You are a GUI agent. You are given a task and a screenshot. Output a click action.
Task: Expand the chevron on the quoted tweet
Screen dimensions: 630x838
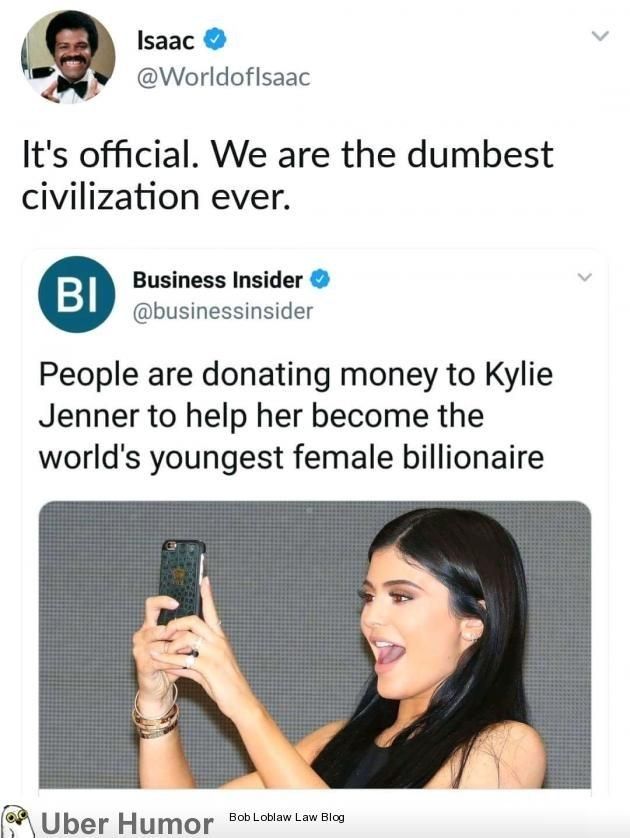(x=585, y=277)
